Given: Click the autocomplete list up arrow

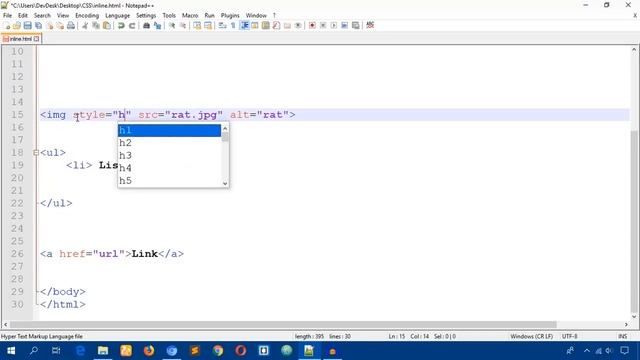Looking at the screenshot, I should (225, 129).
